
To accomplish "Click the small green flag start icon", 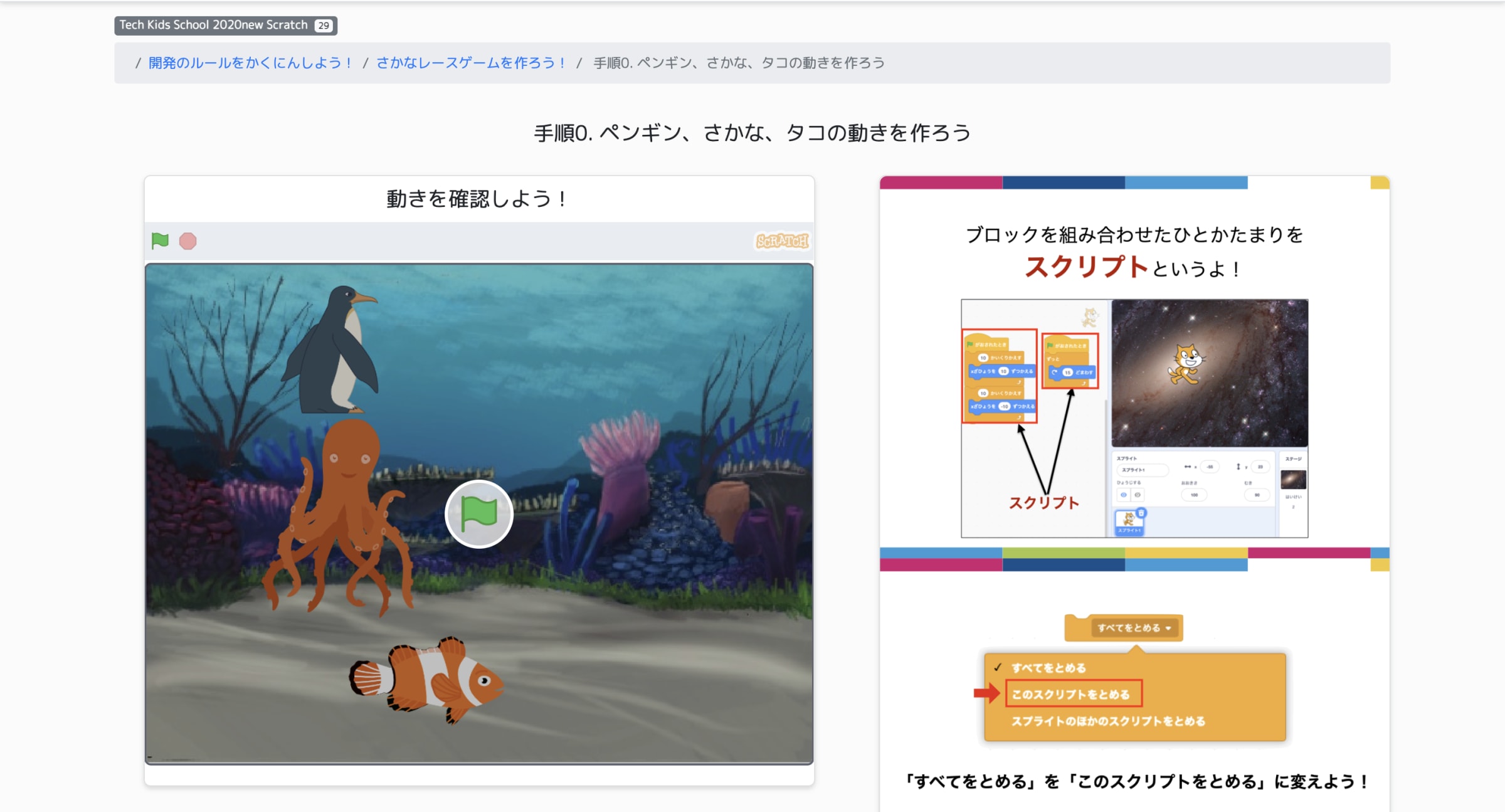I will 160,241.
